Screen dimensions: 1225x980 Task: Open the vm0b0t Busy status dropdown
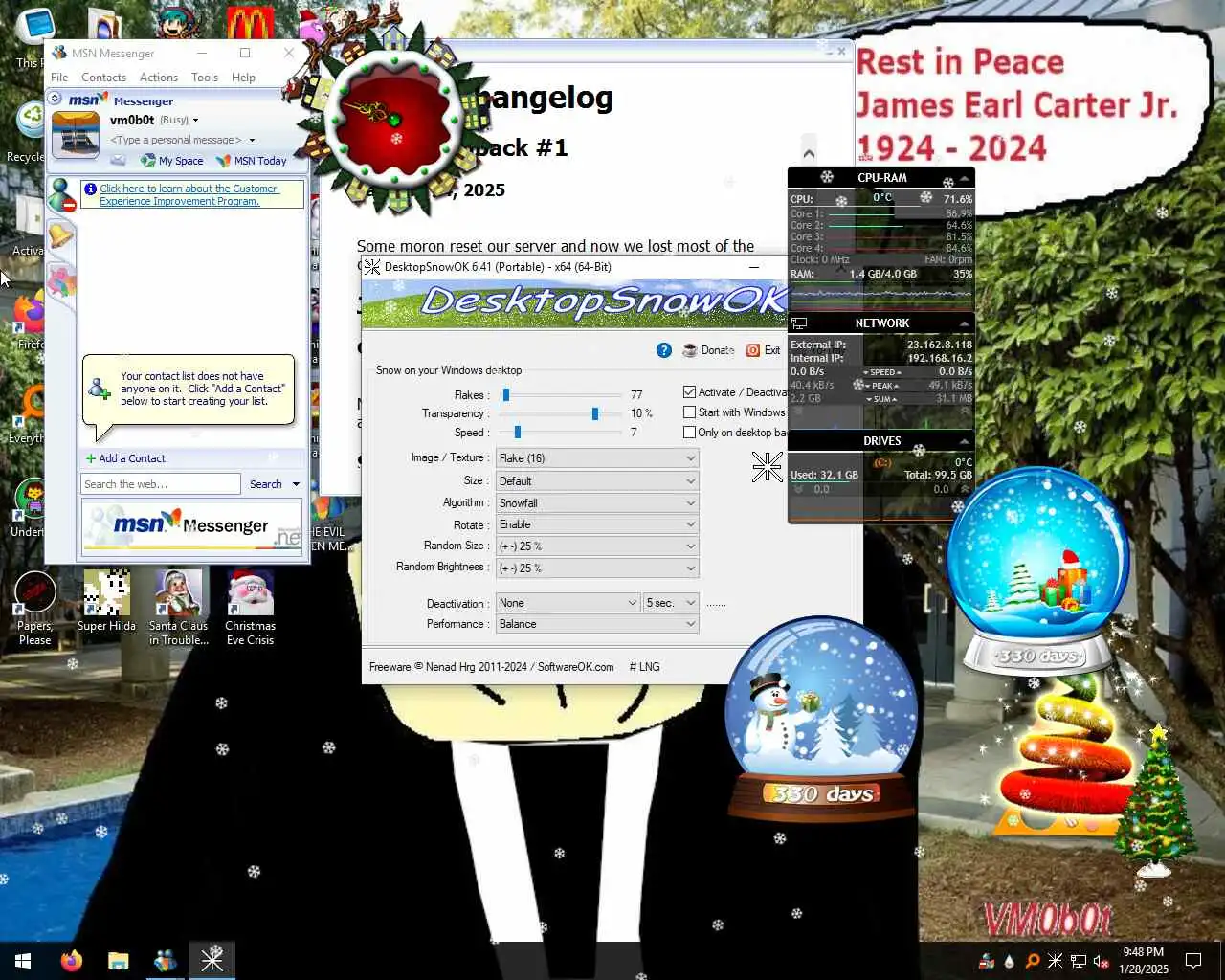pos(195,121)
